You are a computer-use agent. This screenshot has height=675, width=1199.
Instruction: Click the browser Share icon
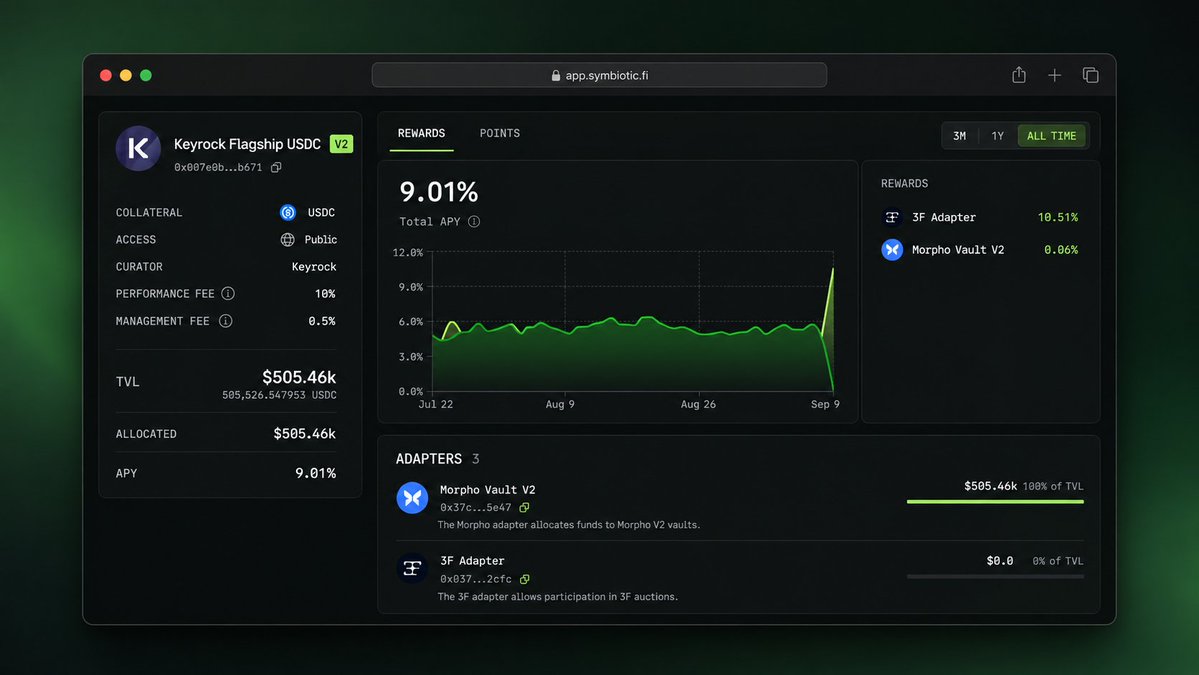(1019, 75)
